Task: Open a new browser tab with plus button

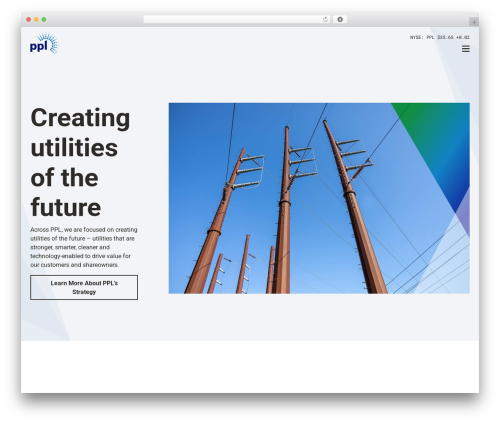Action: tap(474, 22)
